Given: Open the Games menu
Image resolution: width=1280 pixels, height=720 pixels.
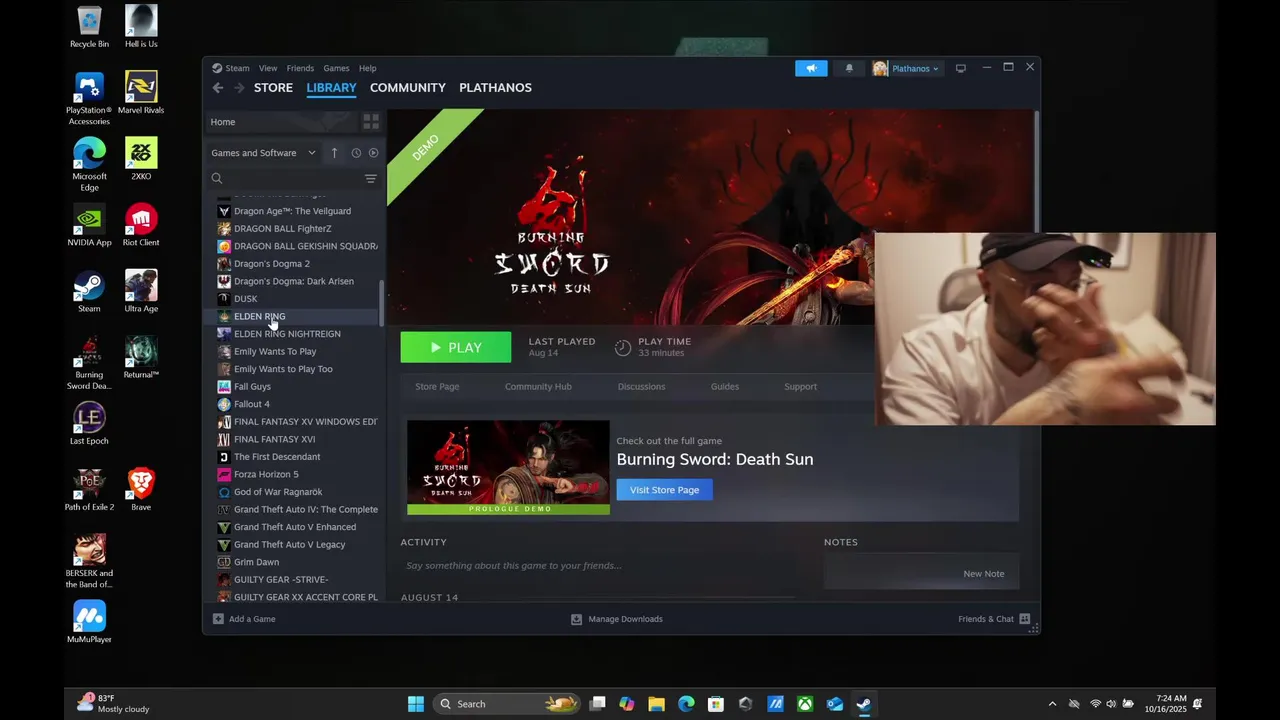Looking at the screenshot, I should (x=336, y=68).
